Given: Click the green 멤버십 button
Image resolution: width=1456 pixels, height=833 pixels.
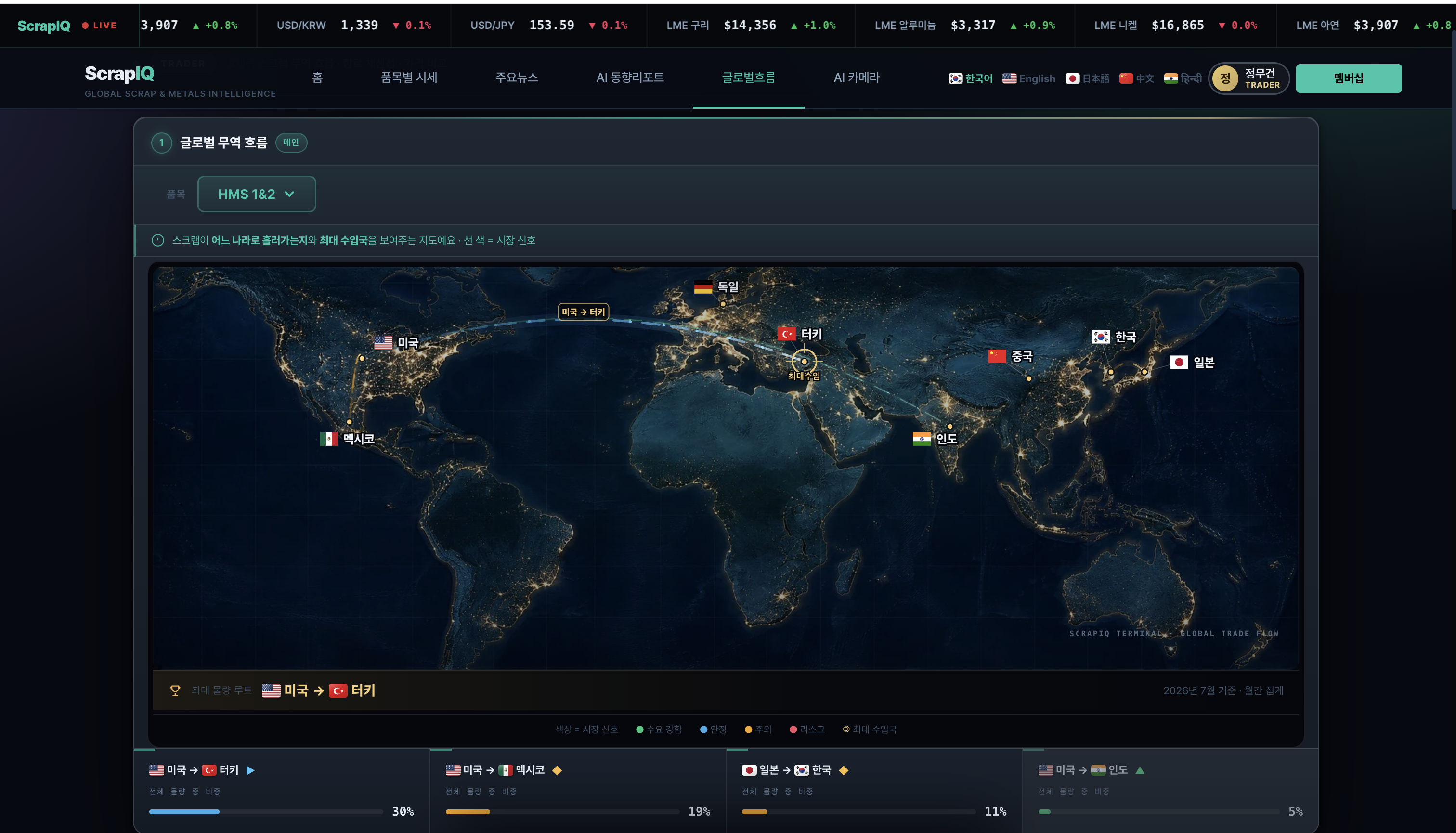Looking at the screenshot, I should click(1349, 78).
